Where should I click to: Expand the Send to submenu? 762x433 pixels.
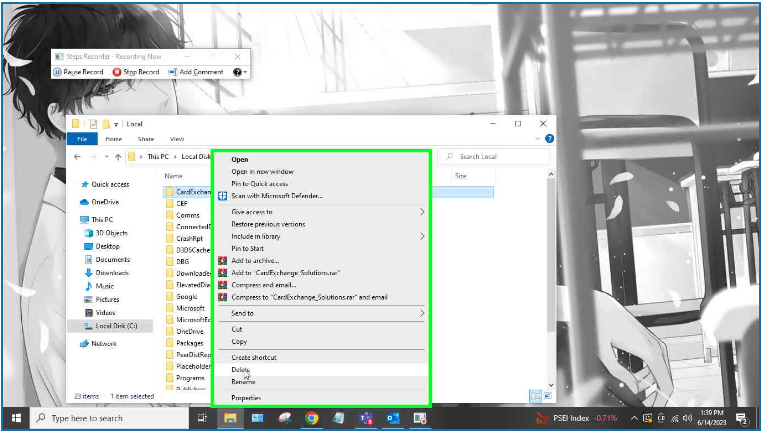pos(321,313)
